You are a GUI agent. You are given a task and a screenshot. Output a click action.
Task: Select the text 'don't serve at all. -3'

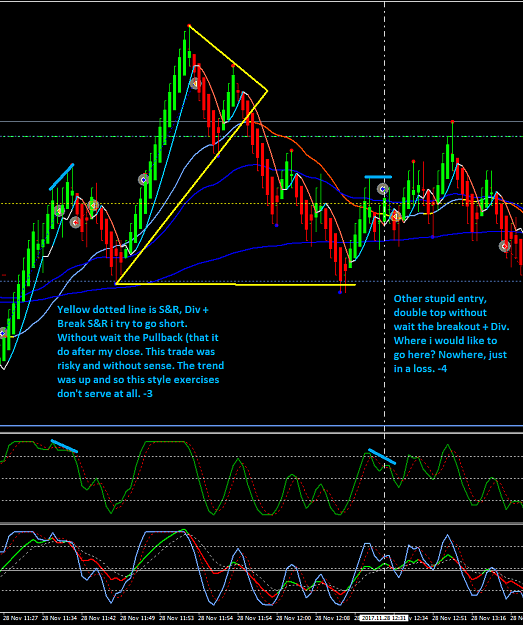point(105,393)
